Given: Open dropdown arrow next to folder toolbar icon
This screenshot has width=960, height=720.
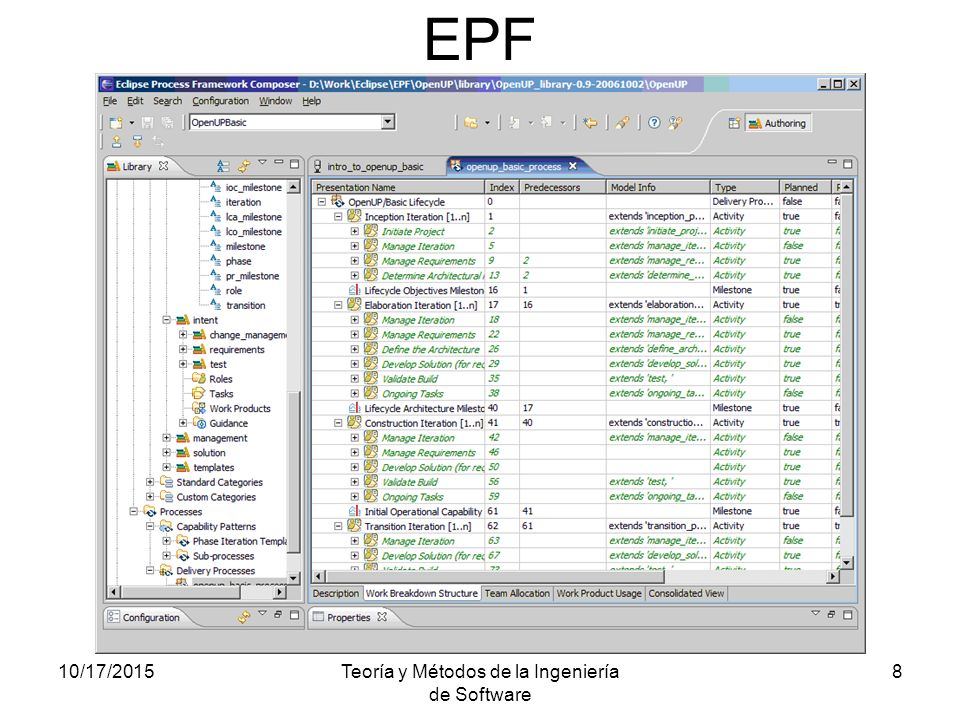Looking at the screenshot, I should 487,123.
